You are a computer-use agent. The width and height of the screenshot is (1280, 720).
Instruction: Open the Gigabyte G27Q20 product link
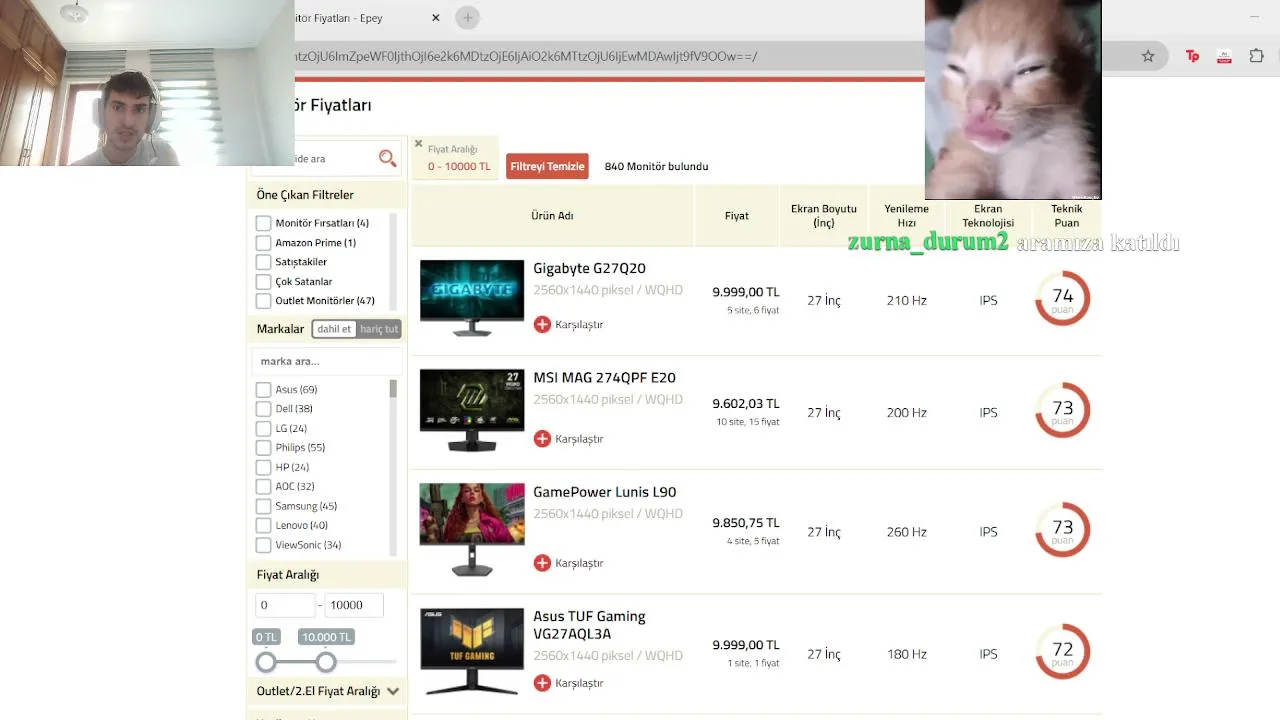coord(589,268)
